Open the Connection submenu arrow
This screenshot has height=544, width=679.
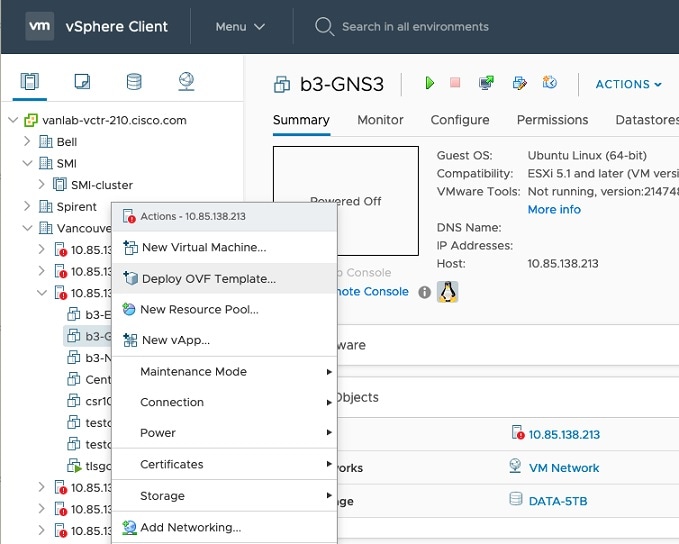(329, 402)
